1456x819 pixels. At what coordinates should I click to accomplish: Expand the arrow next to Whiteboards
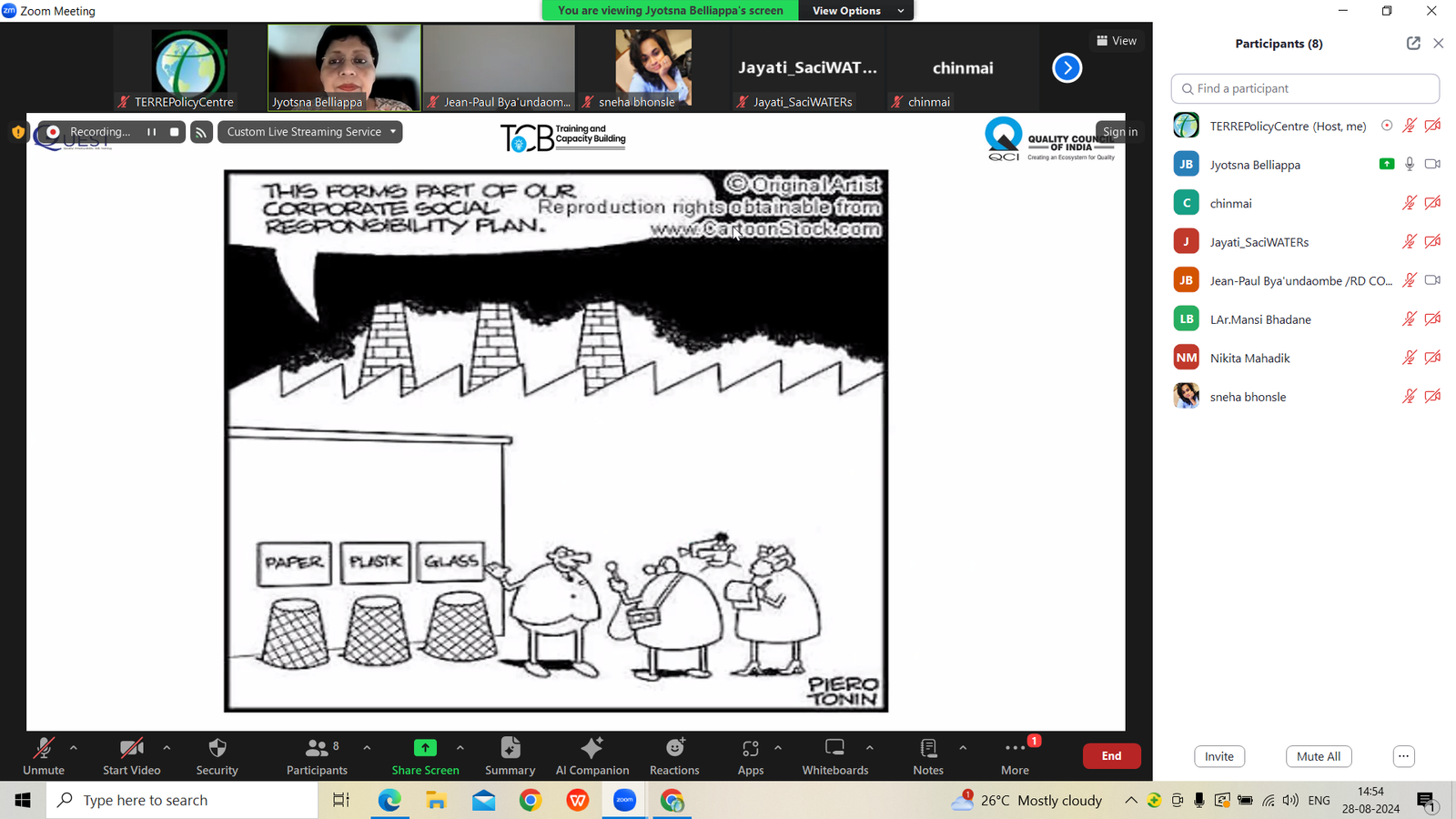pyautogui.click(x=870, y=748)
